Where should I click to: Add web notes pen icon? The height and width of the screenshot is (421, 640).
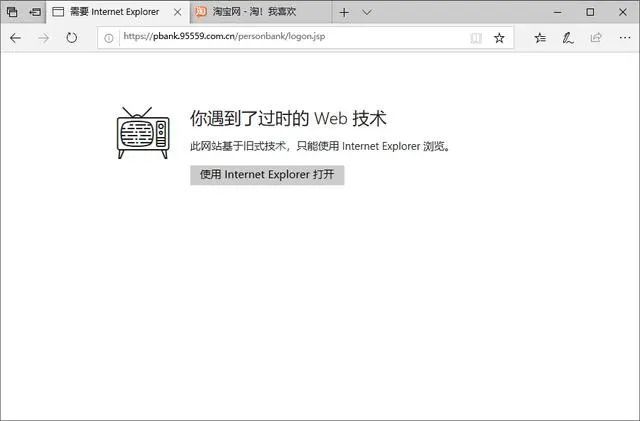point(568,38)
